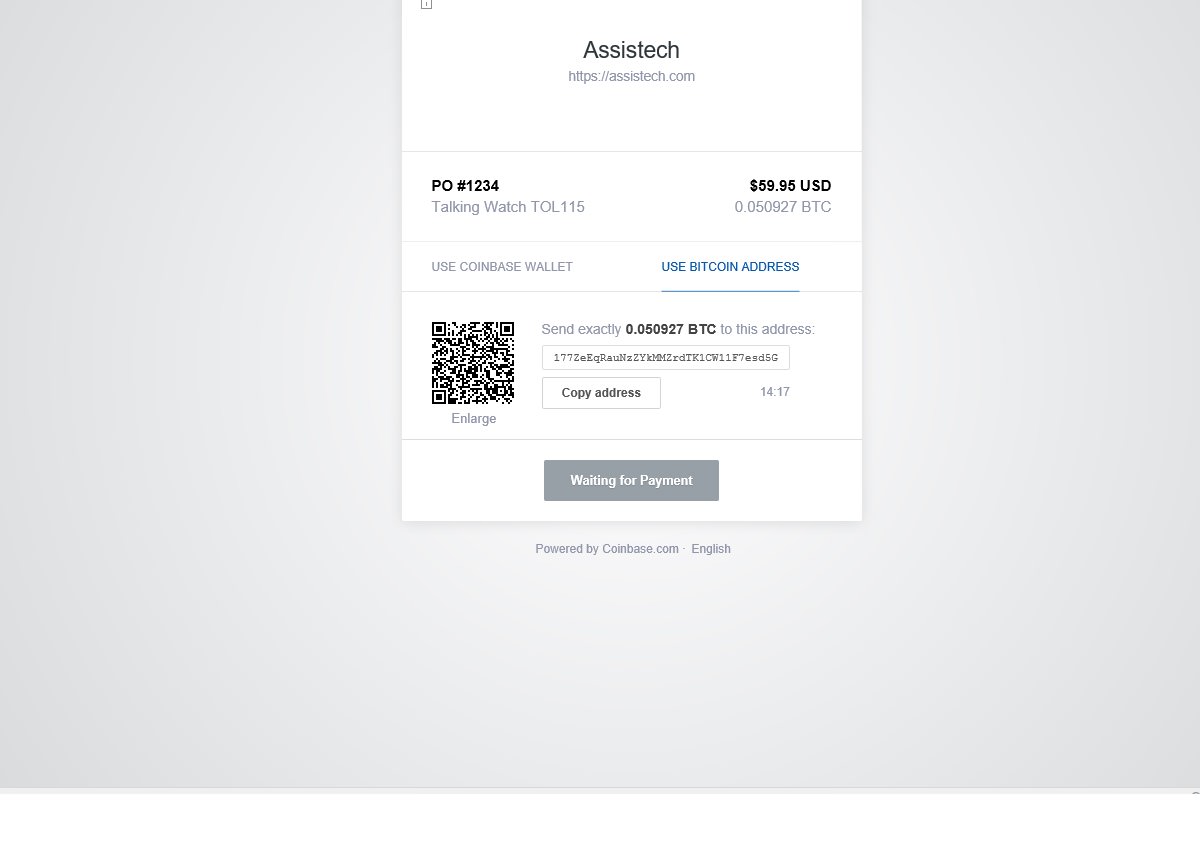Click the small chevron at the bottom-right corner
Viewport: 1200px width, 850px height.
1196,794
